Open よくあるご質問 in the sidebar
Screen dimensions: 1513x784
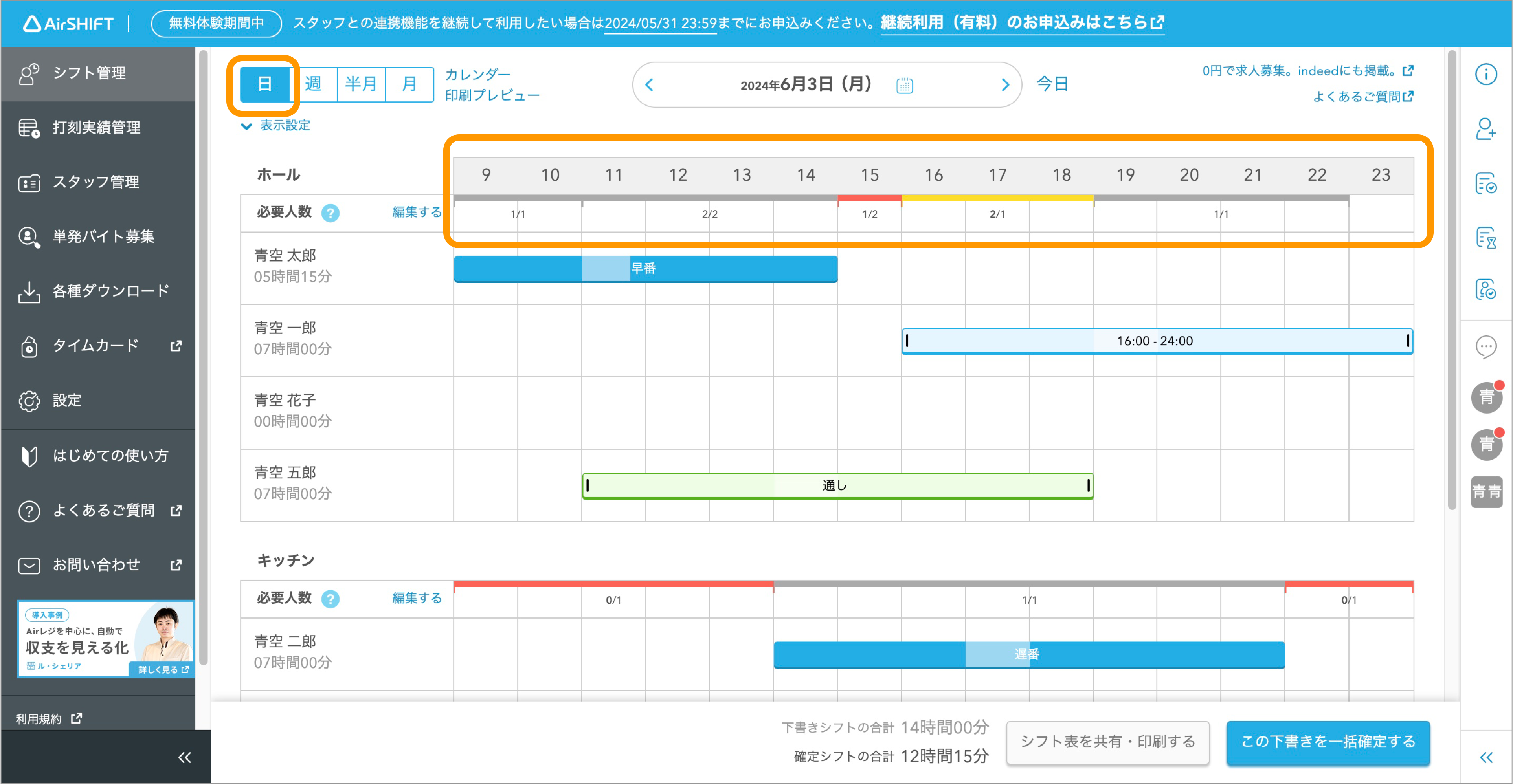click(97, 511)
